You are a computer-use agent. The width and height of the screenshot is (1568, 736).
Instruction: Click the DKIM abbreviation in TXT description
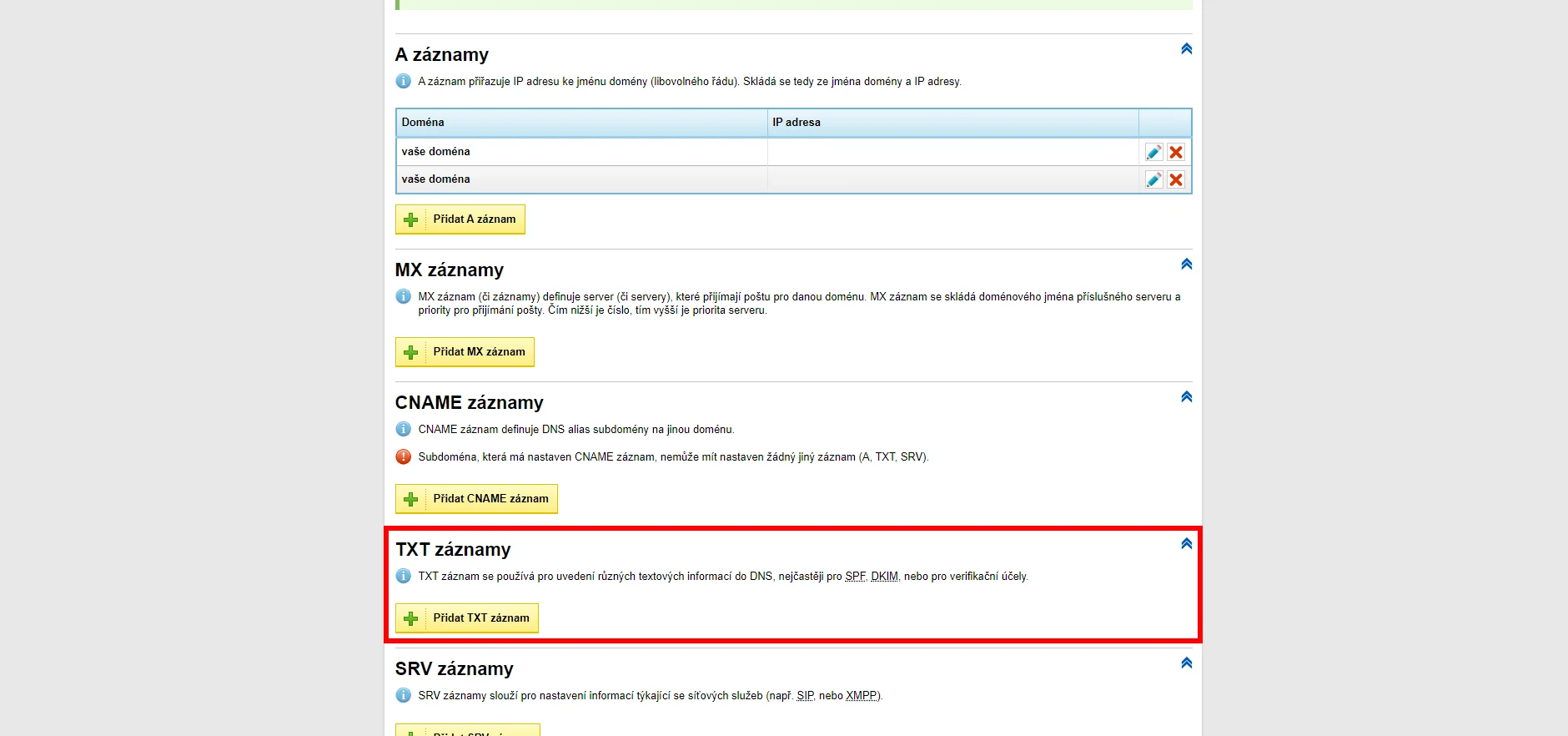[x=884, y=577]
